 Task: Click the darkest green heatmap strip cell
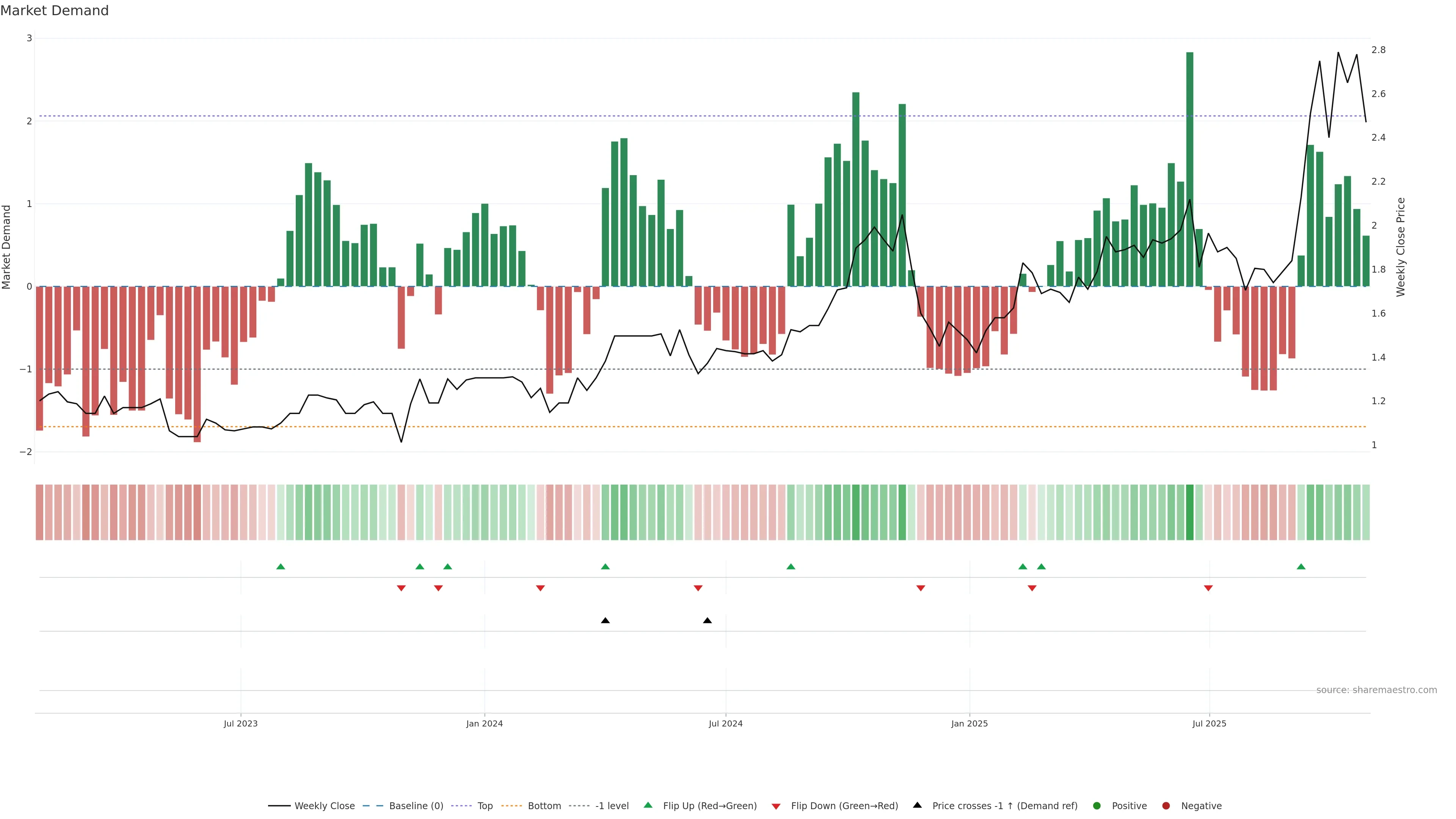coord(1190,512)
